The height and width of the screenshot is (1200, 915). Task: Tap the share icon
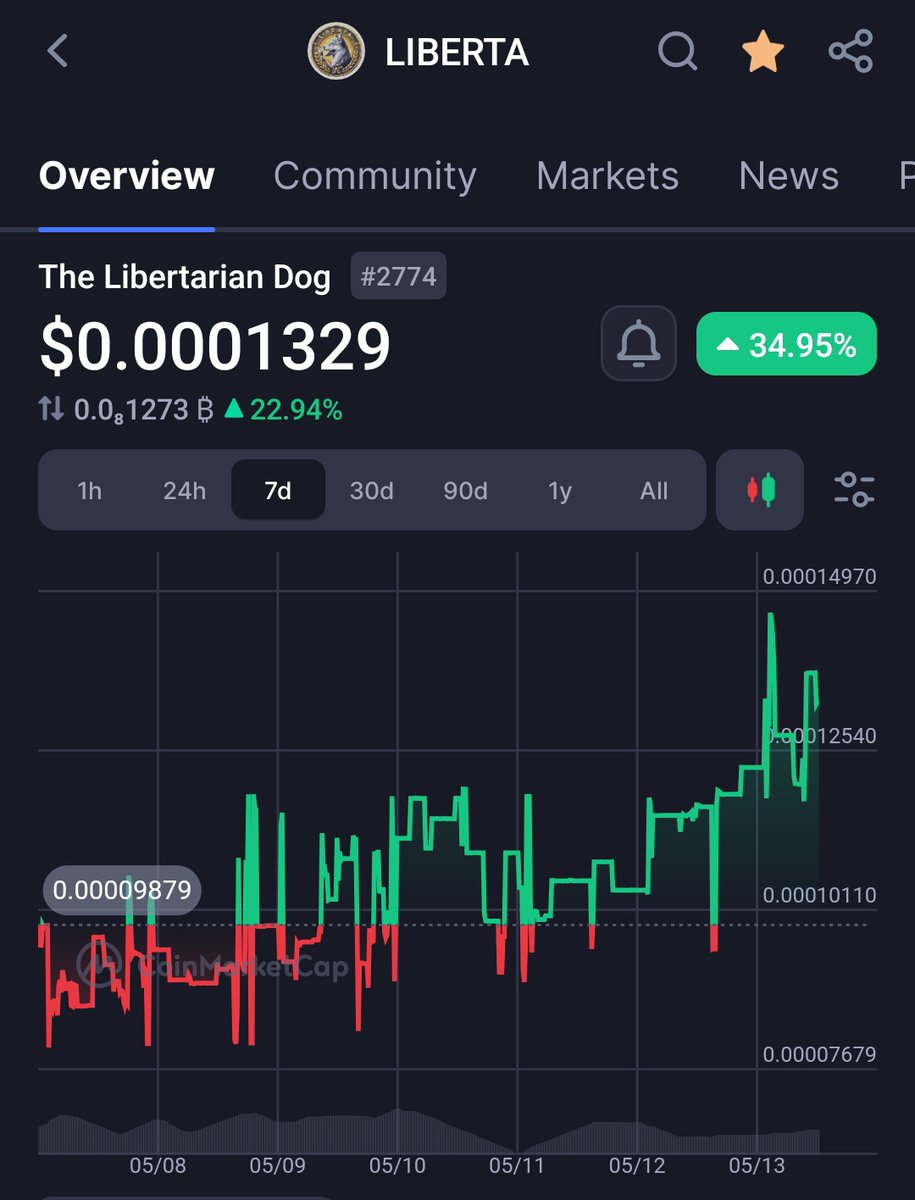(851, 51)
